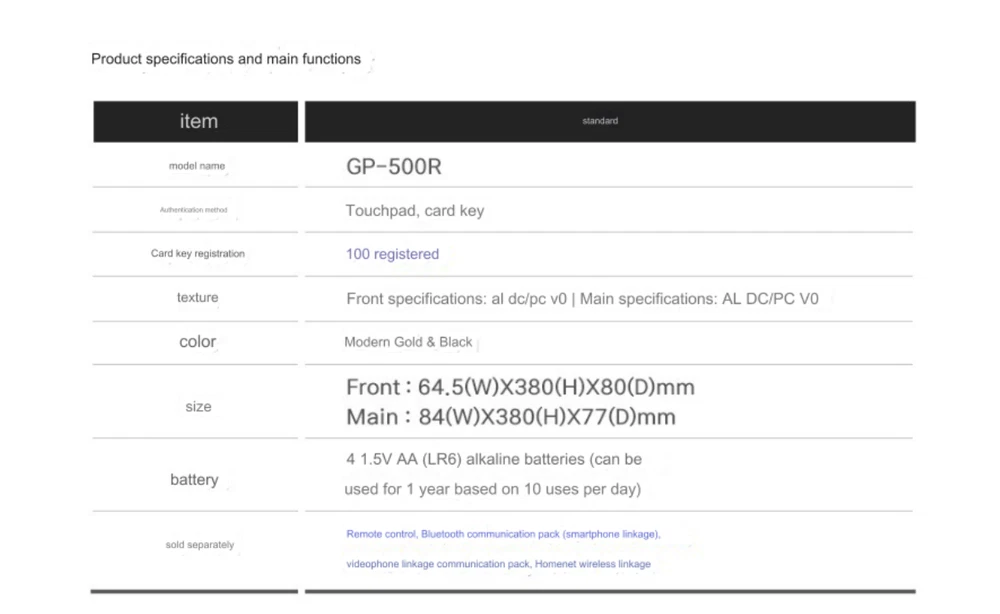Click the GP-500R model value
The image size is (1000, 614).
pyautogui.click(x=393, y=167)
